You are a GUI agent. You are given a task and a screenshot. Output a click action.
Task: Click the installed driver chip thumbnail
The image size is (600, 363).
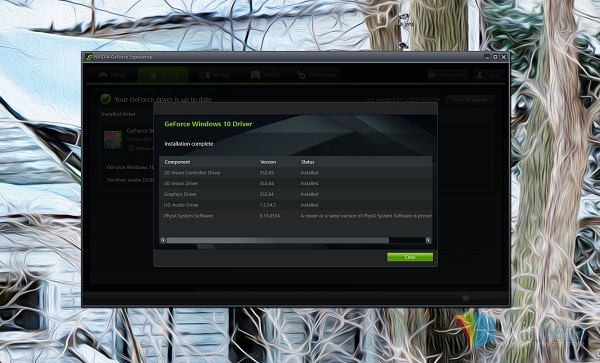113,139
